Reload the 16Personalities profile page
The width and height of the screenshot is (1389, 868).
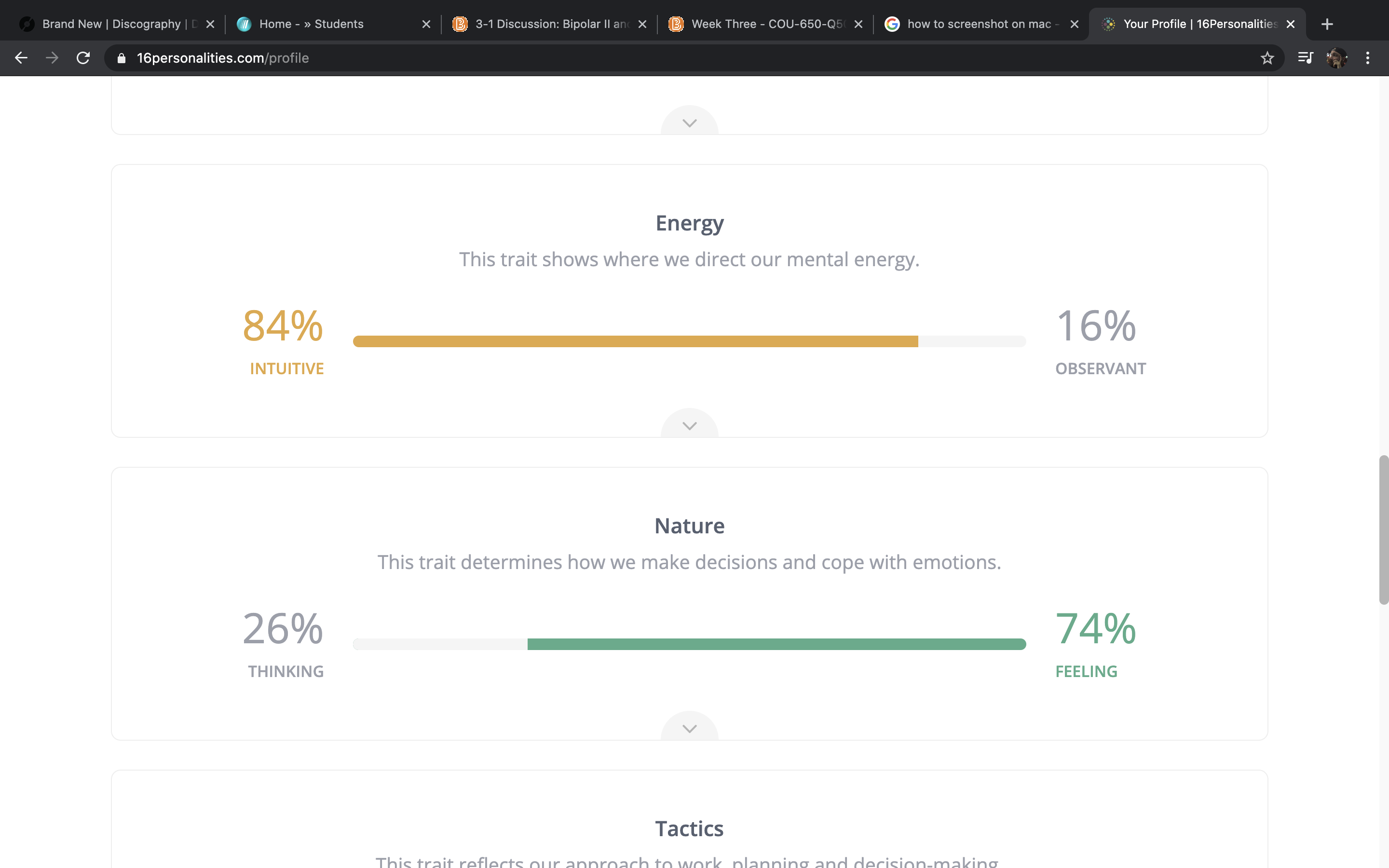(x=83, y=58)
